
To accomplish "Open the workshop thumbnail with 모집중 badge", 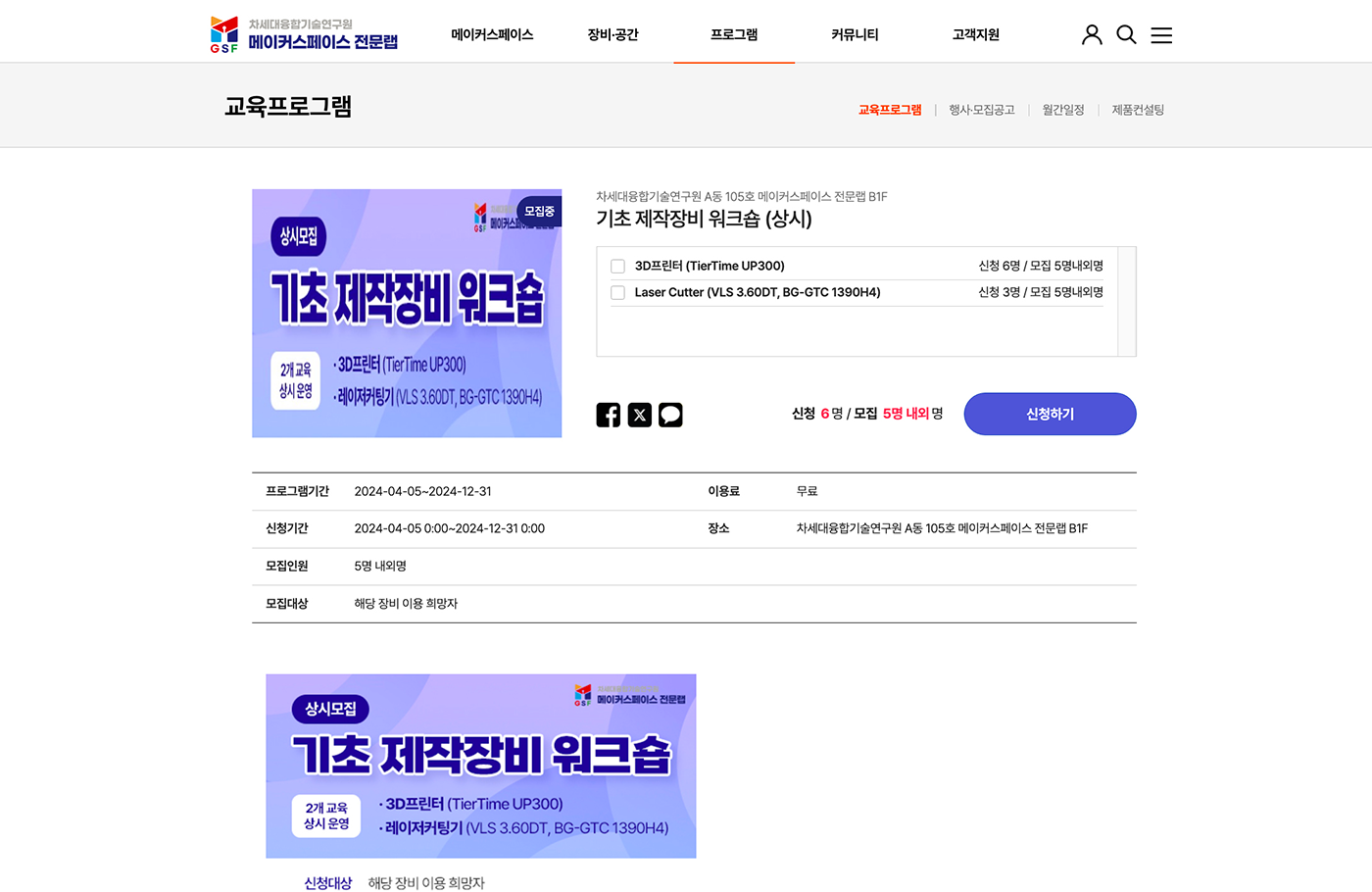I will 407,313.
